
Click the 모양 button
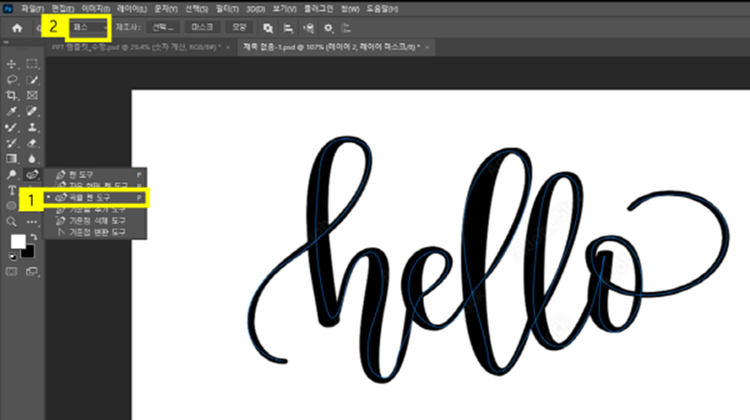point(239,27)
